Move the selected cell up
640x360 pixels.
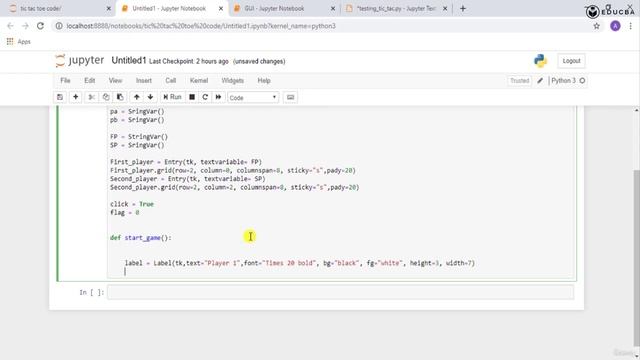[137, 97]
